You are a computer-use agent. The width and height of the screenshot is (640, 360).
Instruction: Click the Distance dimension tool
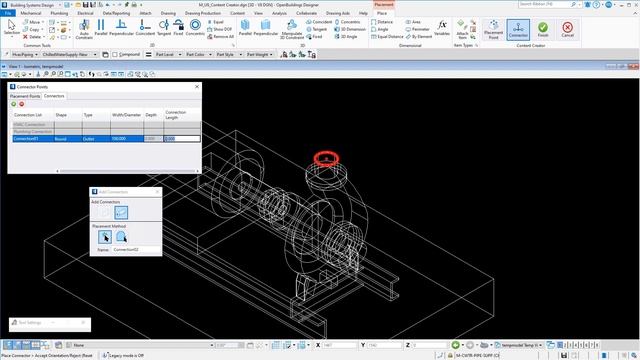click(382, 22)
